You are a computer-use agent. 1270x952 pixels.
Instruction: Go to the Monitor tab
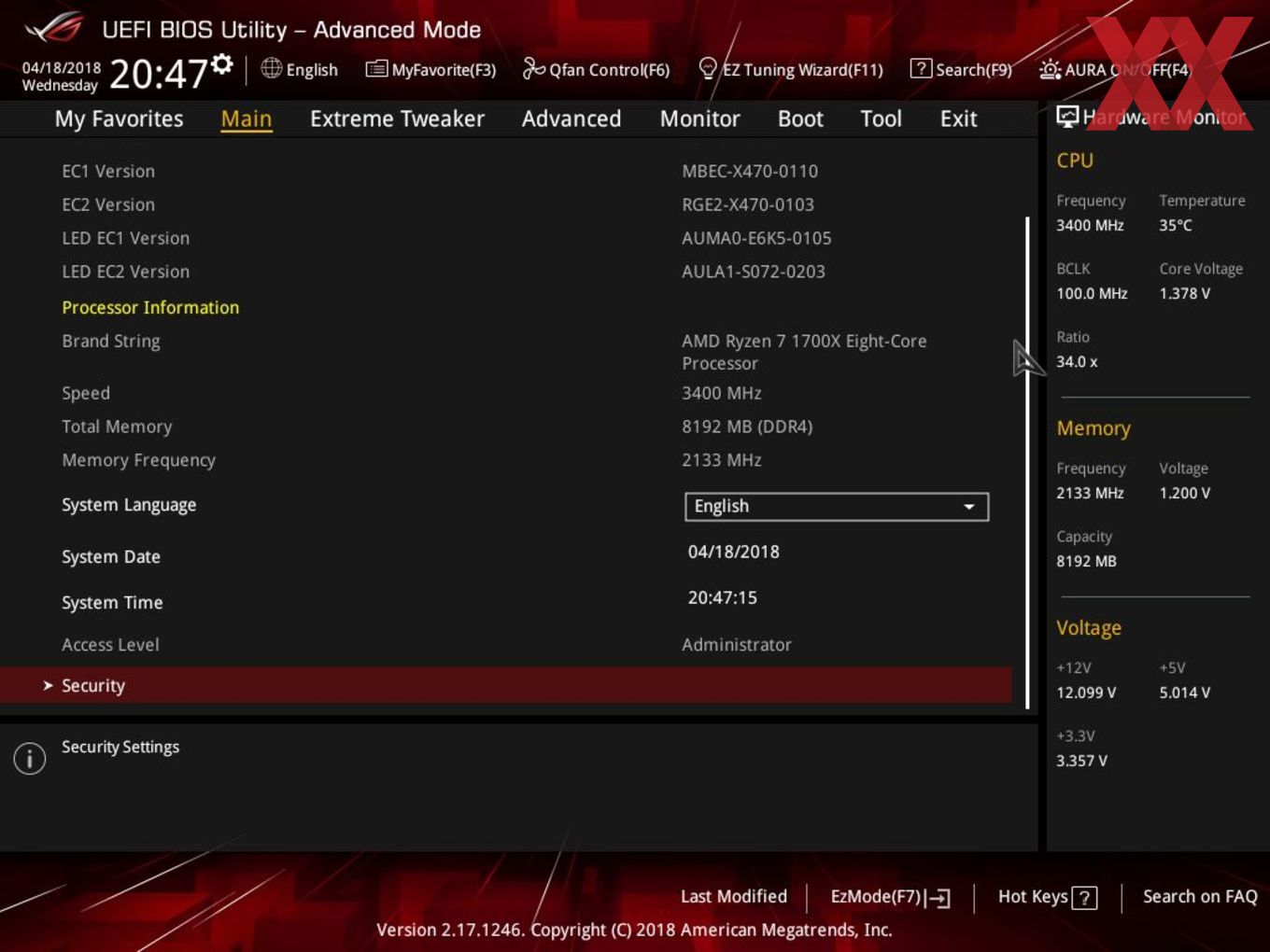(699, 119)
